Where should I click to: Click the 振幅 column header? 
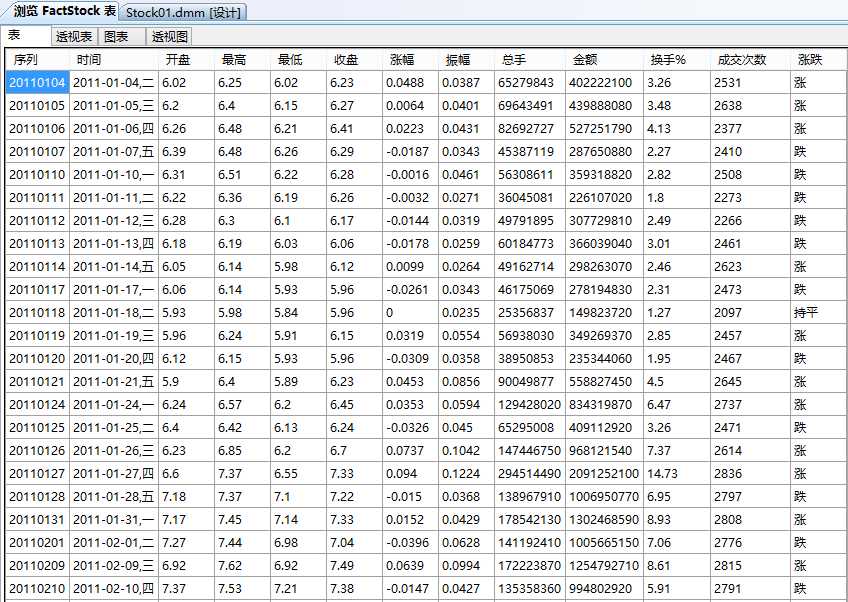pyautogui.click(x=467, y=59)
